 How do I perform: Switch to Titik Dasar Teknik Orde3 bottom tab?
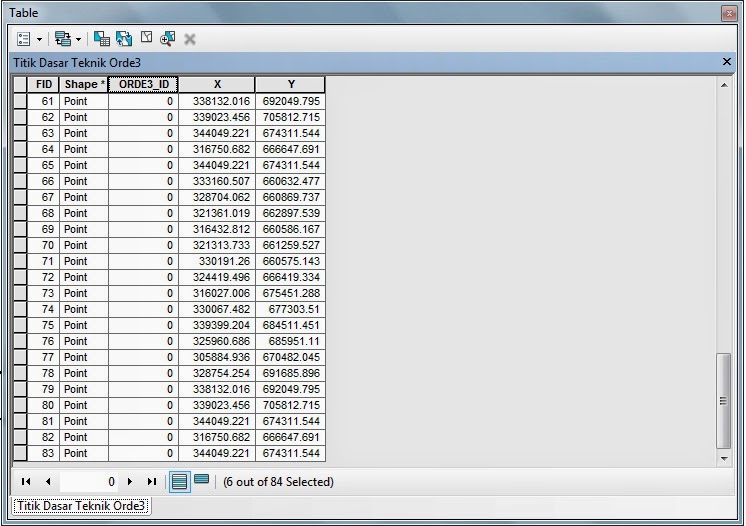[x=81, y=506]
